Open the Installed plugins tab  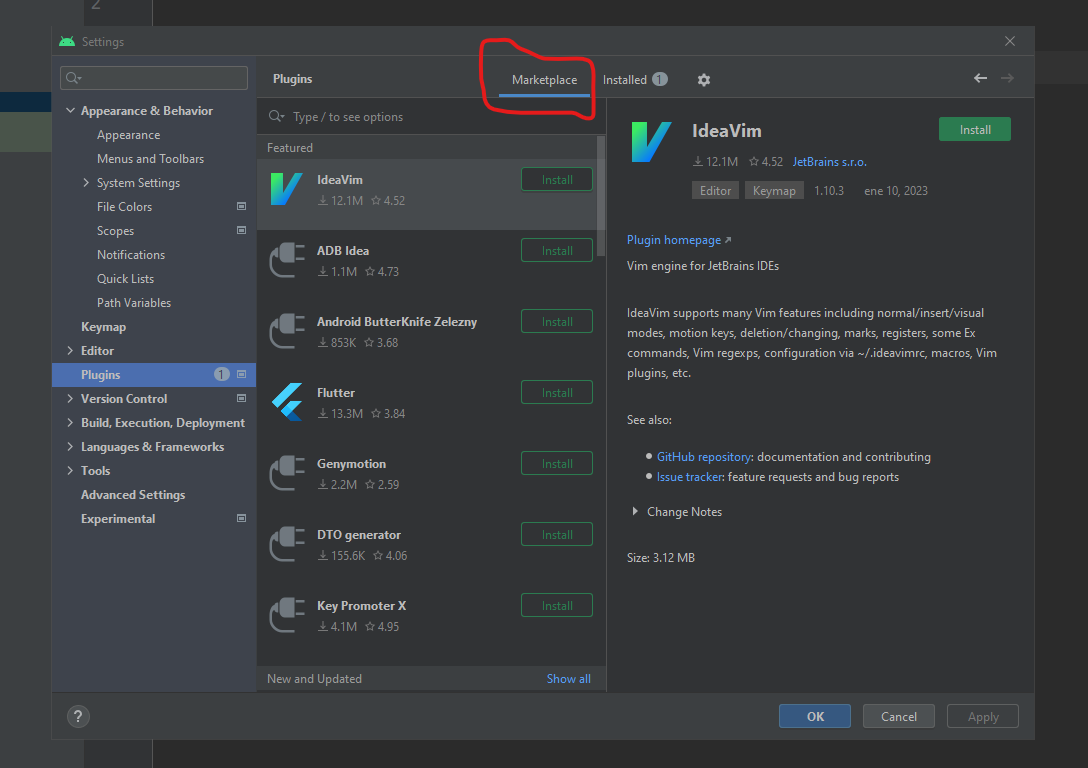[625, 80]
